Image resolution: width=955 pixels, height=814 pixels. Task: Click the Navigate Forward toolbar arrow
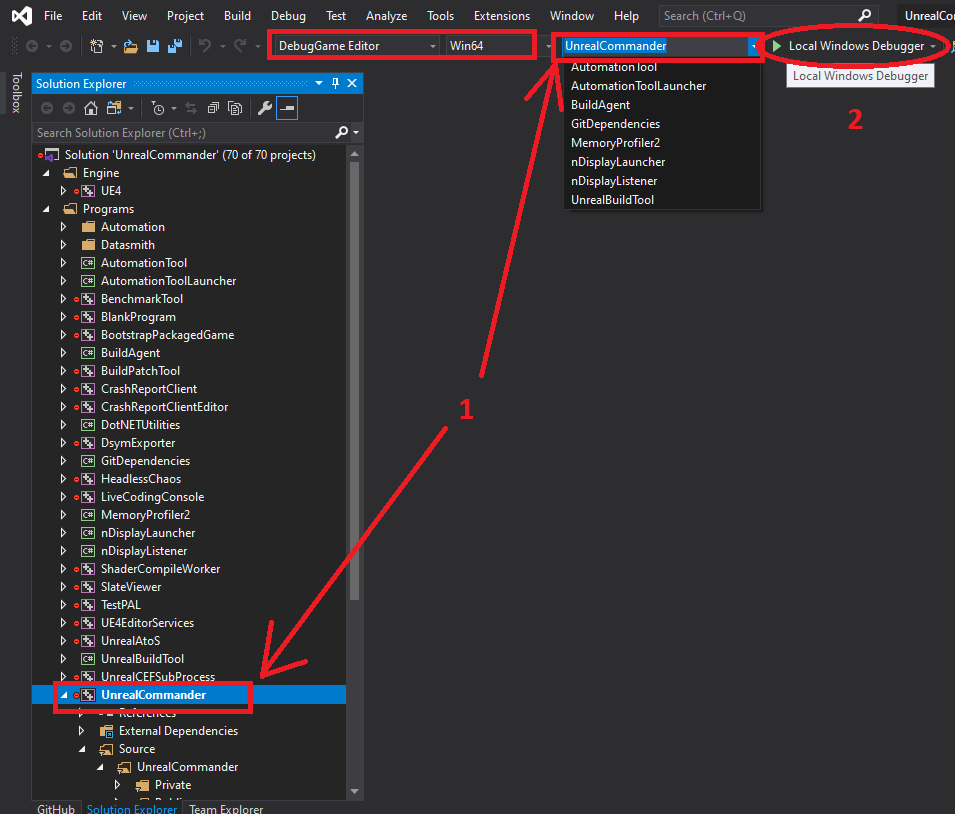click(66, 46)
